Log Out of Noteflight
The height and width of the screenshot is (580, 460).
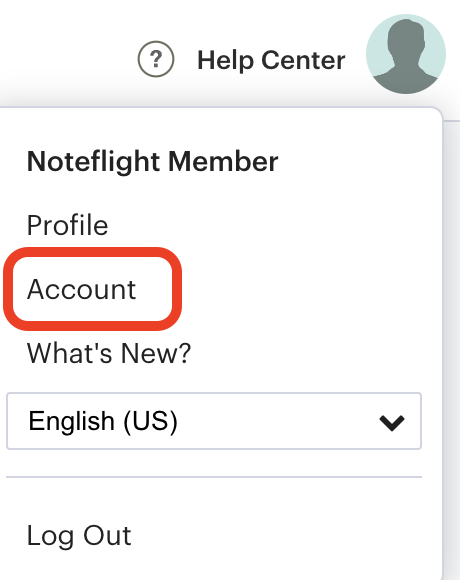tap(79, 536)
